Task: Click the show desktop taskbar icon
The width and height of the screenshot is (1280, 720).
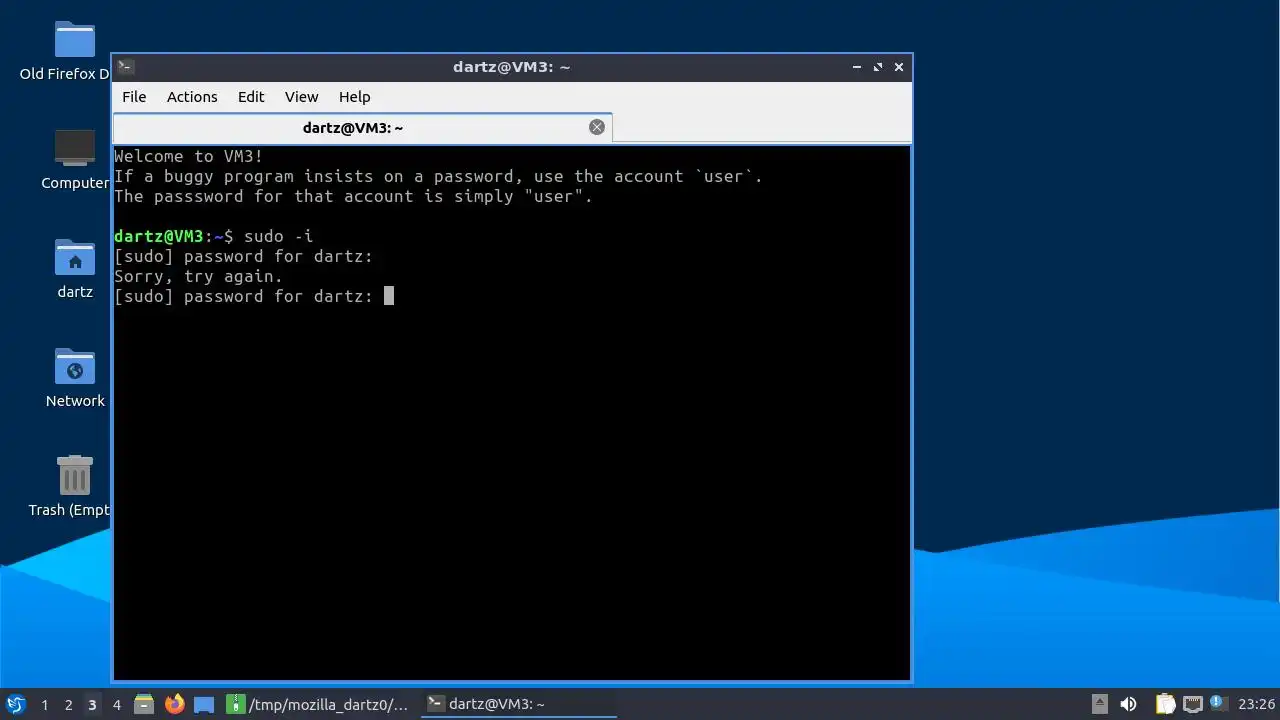Action: click(x=204, y=704)
